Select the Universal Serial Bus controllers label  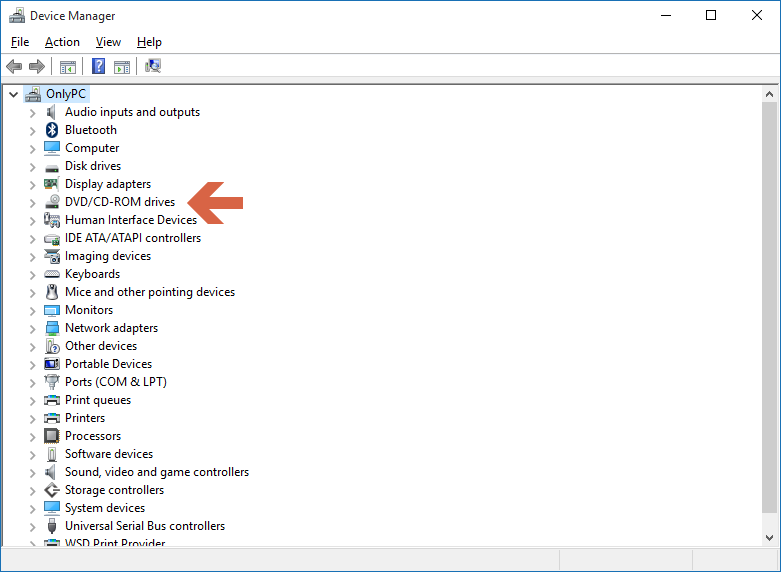(145, 526)
